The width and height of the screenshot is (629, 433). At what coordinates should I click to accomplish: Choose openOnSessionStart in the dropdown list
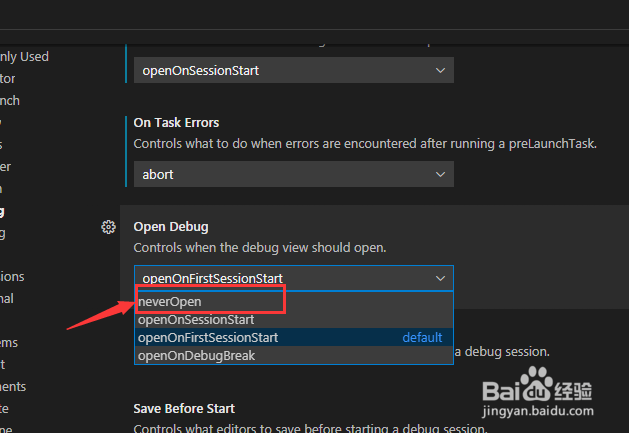pyautogui.click(x=294, y=319)
